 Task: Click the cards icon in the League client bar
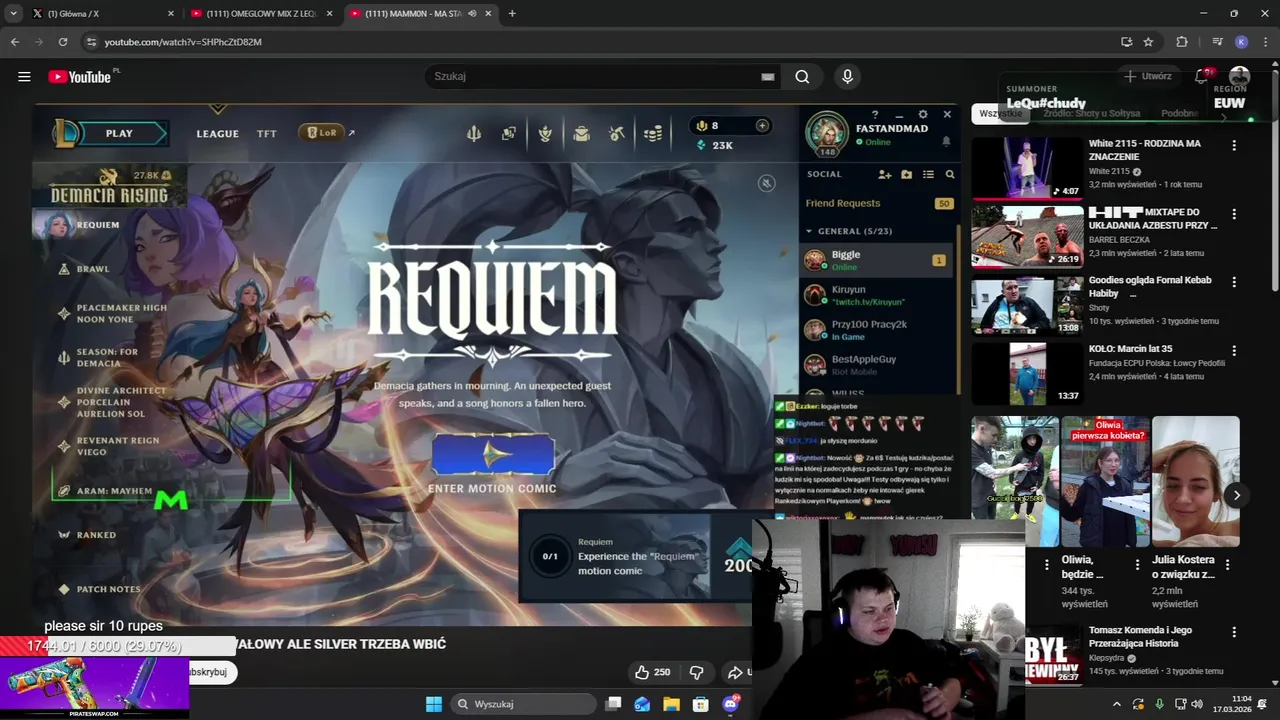509,133
